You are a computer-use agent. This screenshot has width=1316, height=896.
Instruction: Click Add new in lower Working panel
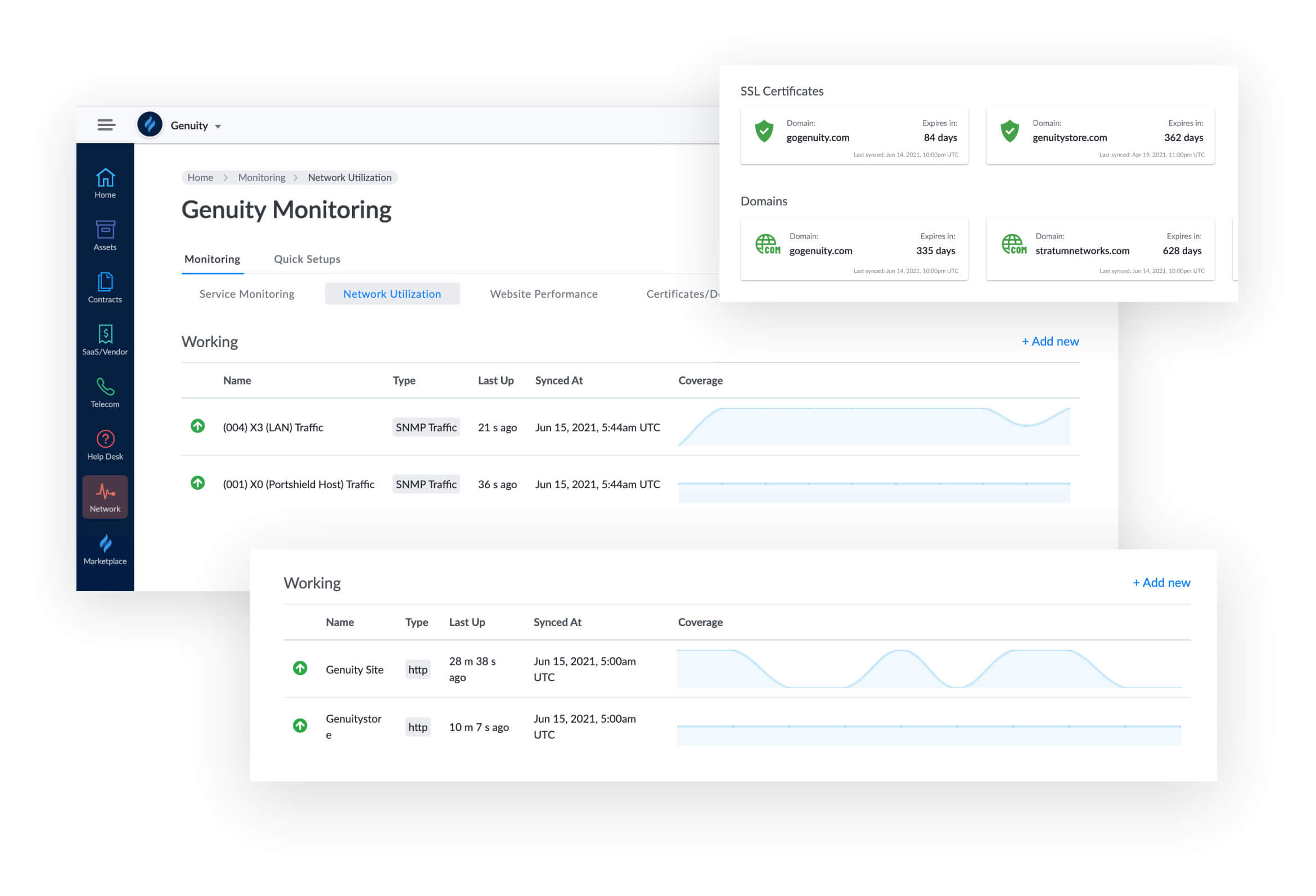[x=1161, y=583]
